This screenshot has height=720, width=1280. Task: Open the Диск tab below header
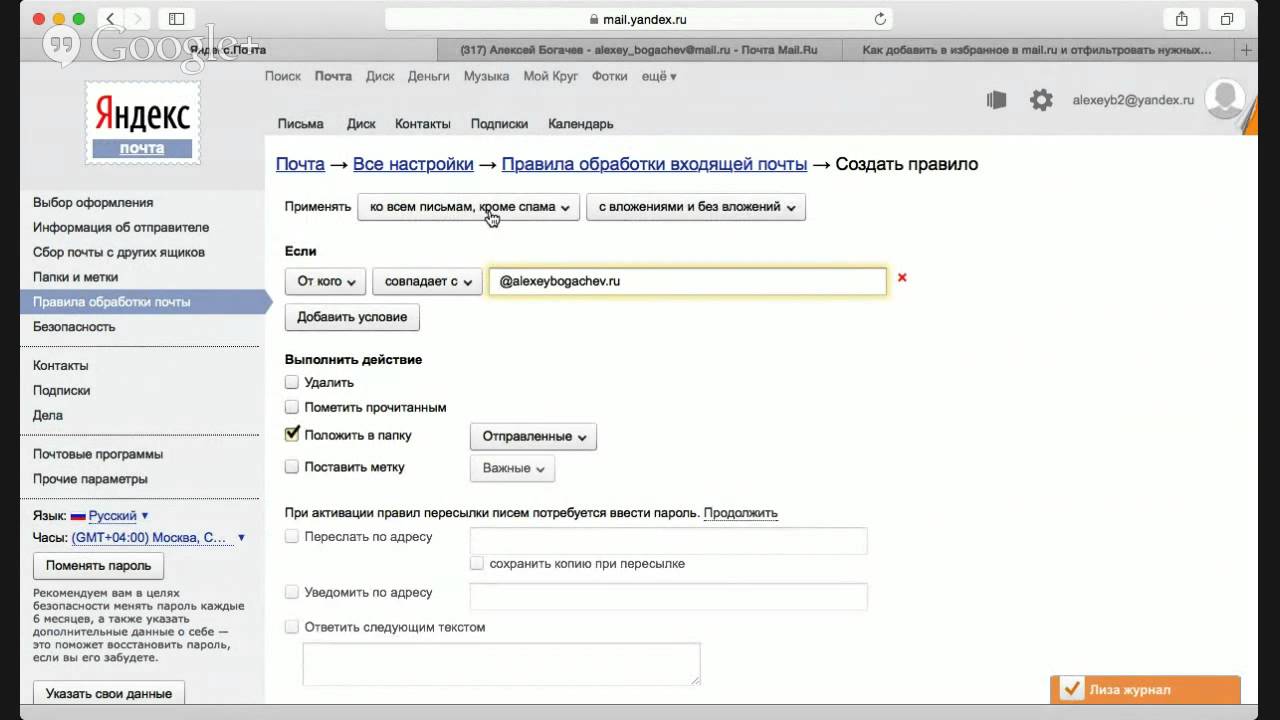361,124
